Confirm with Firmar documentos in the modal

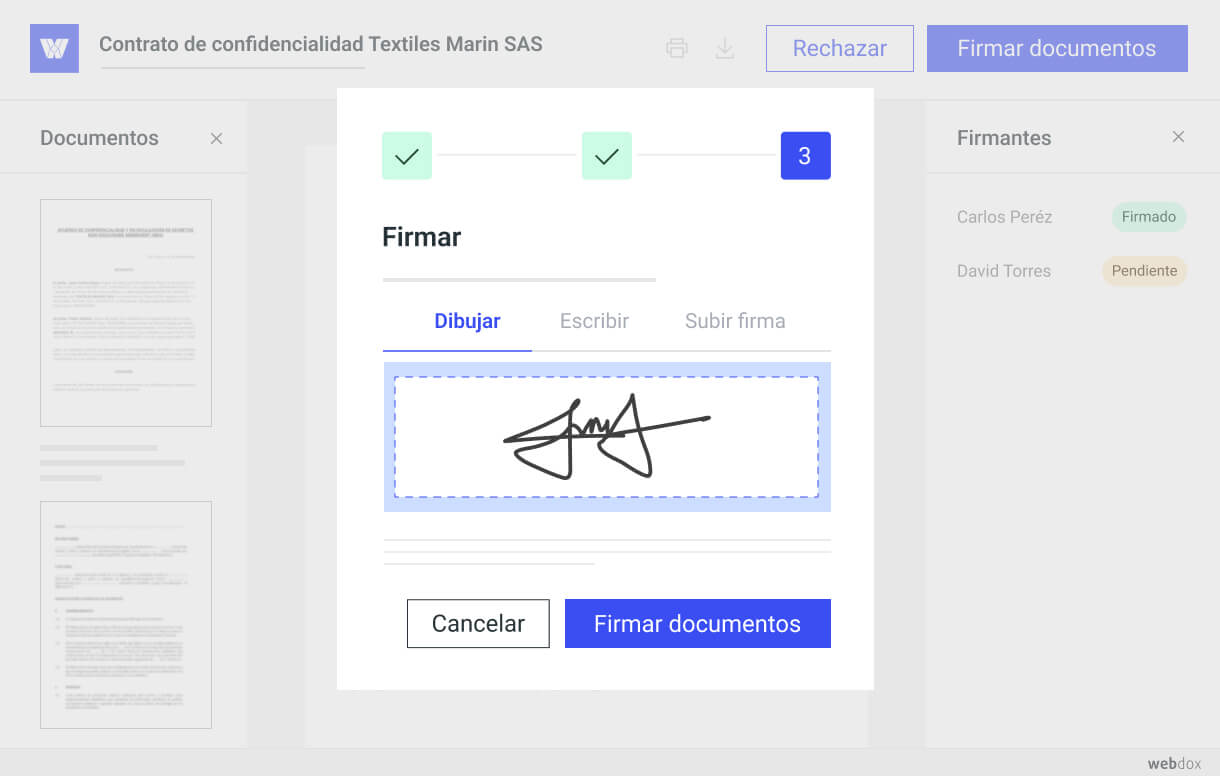coord(697,623)
